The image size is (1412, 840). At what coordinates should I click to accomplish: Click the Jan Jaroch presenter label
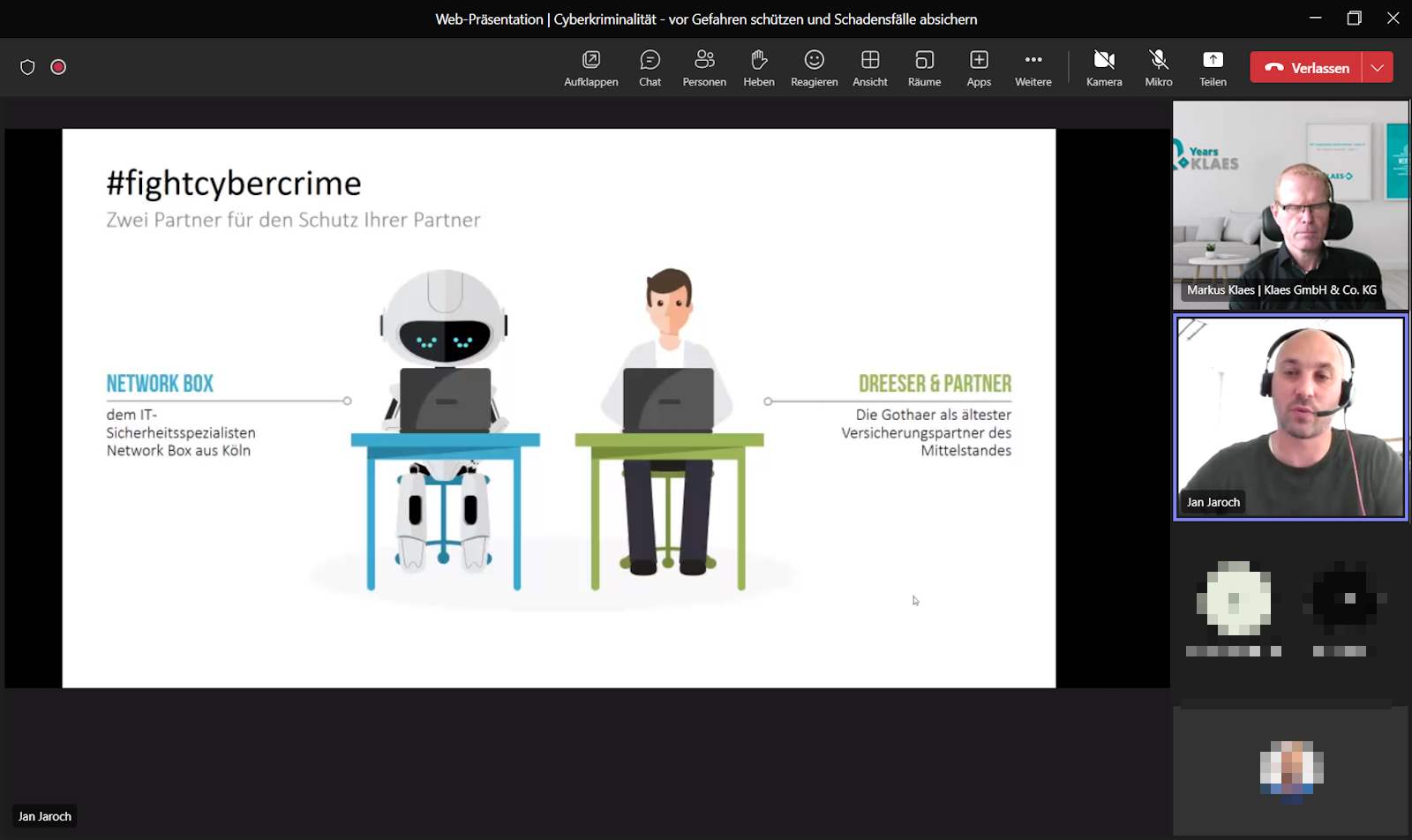tap(45, 816)
